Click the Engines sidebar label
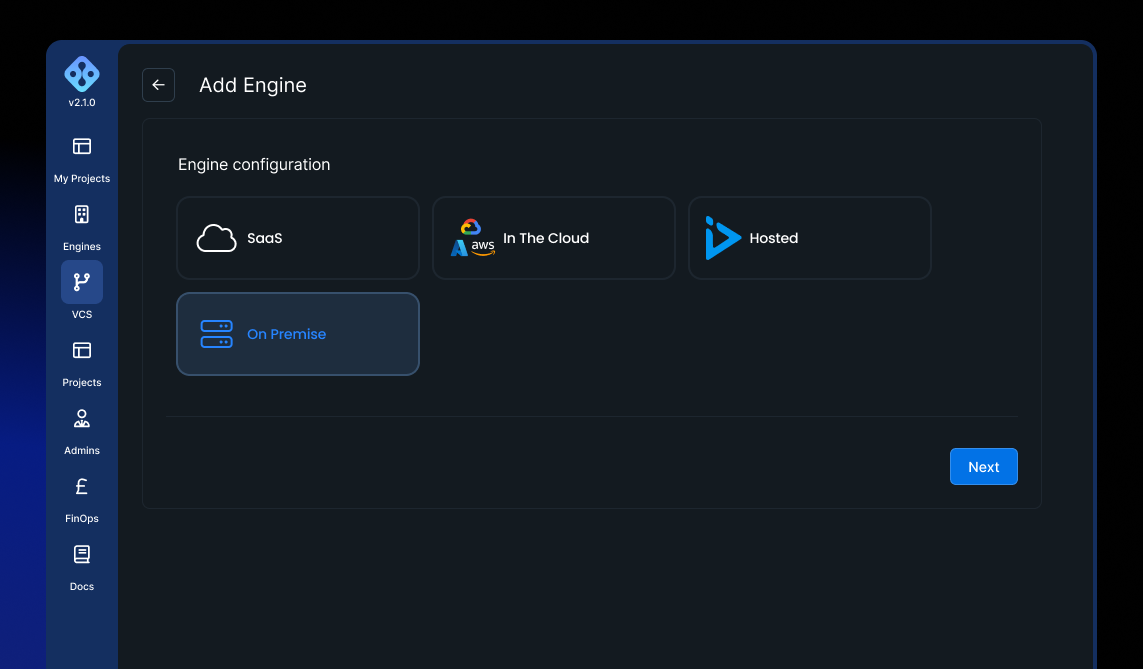The height and width of the screenshot is (669, 1143). click(82, 246)
